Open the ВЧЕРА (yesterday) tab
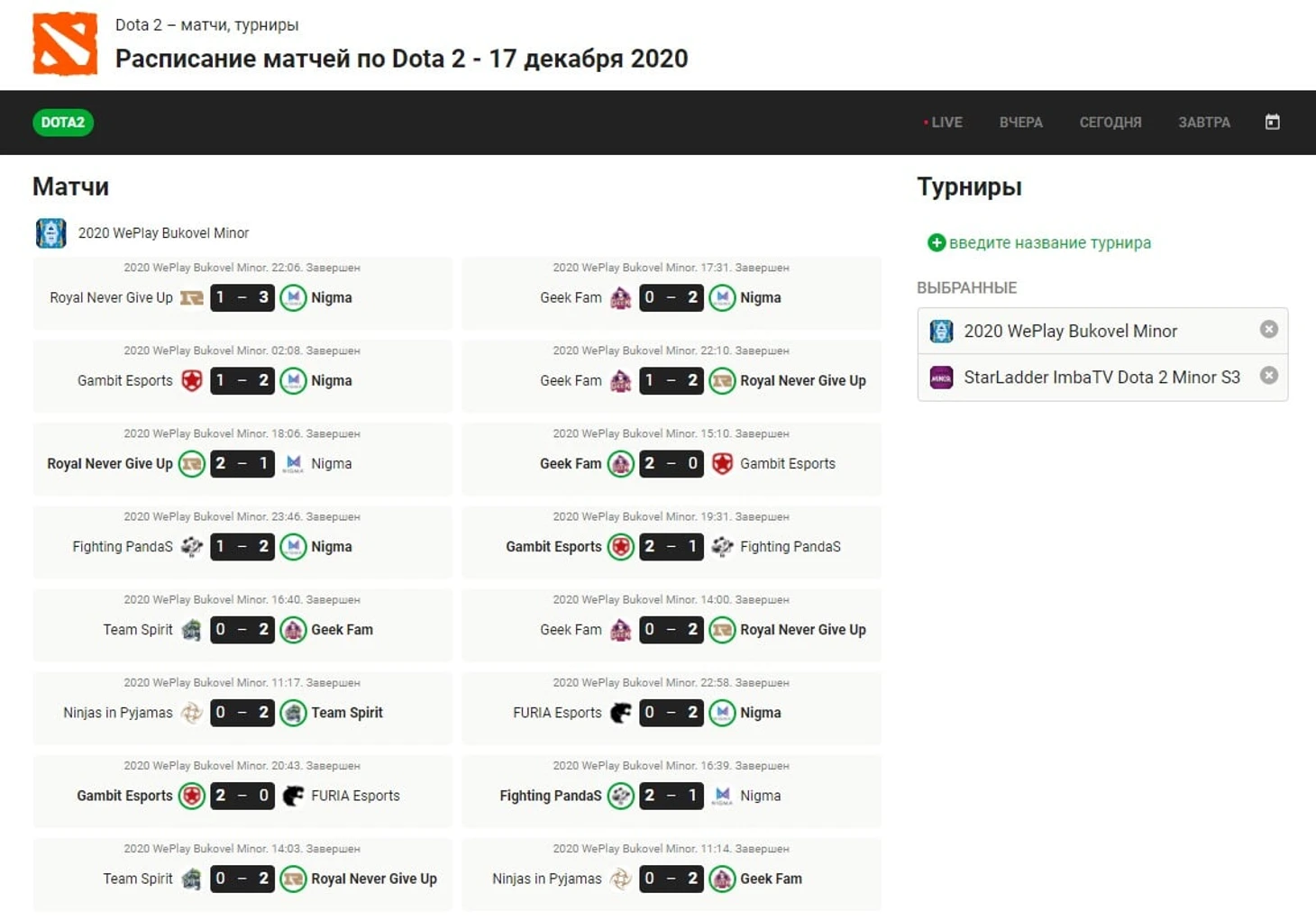Image resolution: width=1316 pixels, height=920 pixels. coord(1020,123)
